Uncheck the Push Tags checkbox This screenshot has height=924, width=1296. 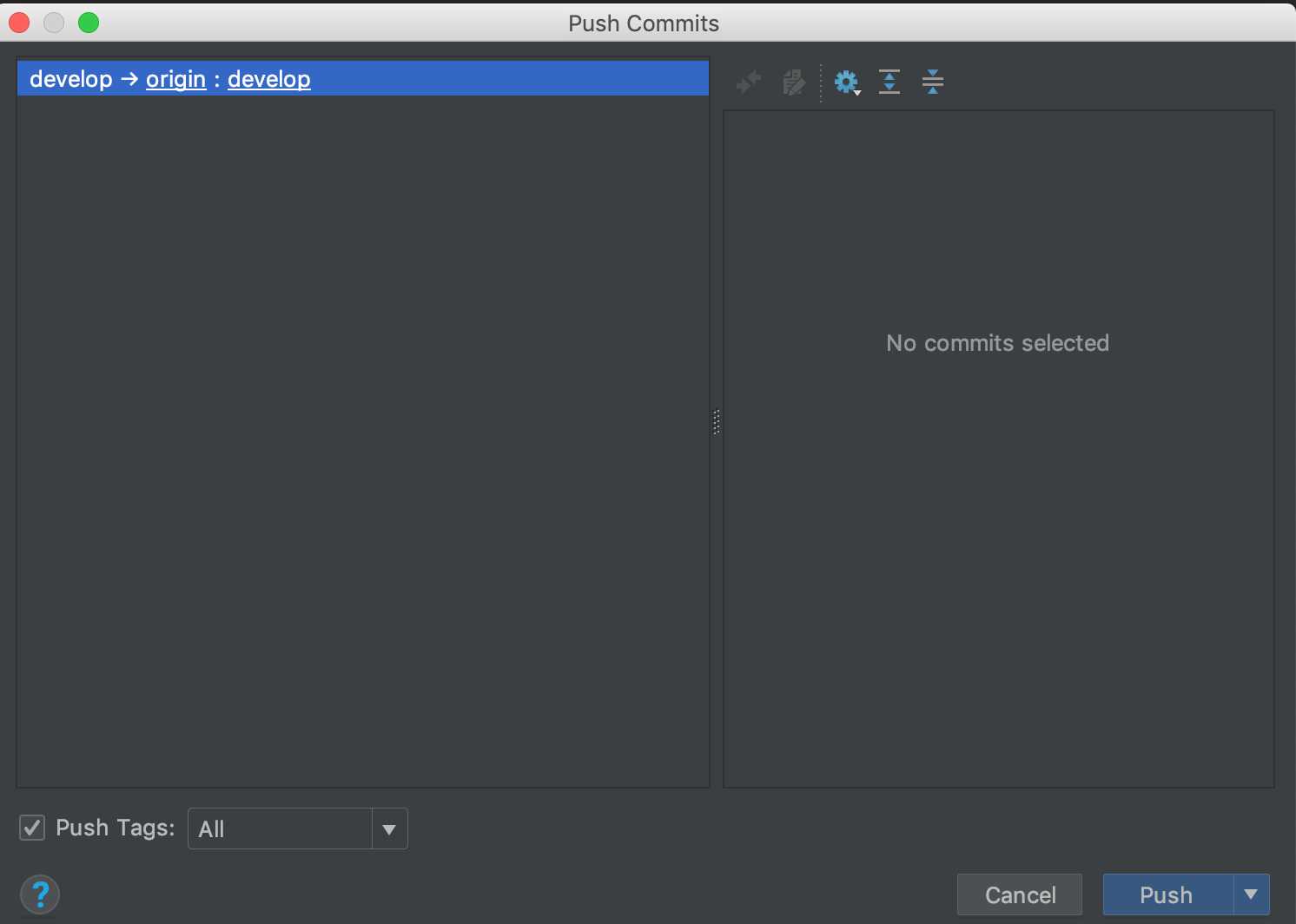(32, 828)
